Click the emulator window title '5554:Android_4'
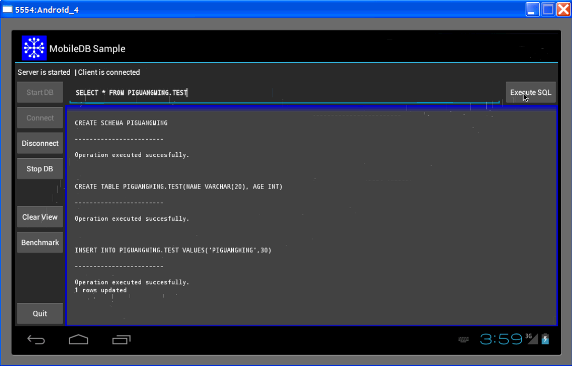The height and width of the screenshot is (366, 572). [x=47, y=10]
